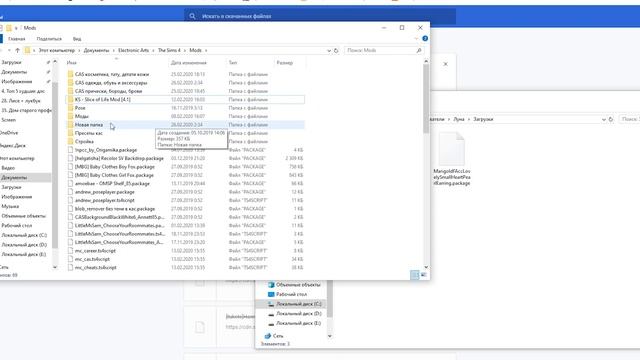
Task: Select 'KS - Slice of Life Mod [4.1]' folder
Action: tap(185, 99)
